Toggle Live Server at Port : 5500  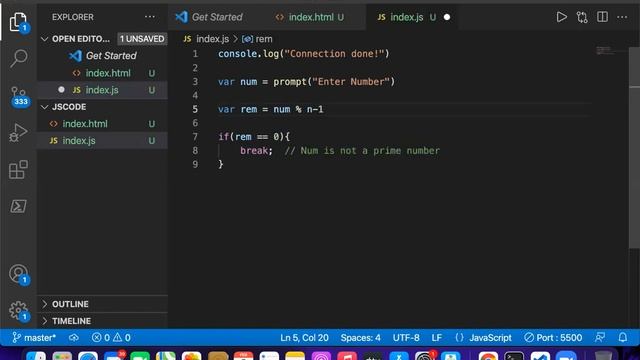click(553, 338)
